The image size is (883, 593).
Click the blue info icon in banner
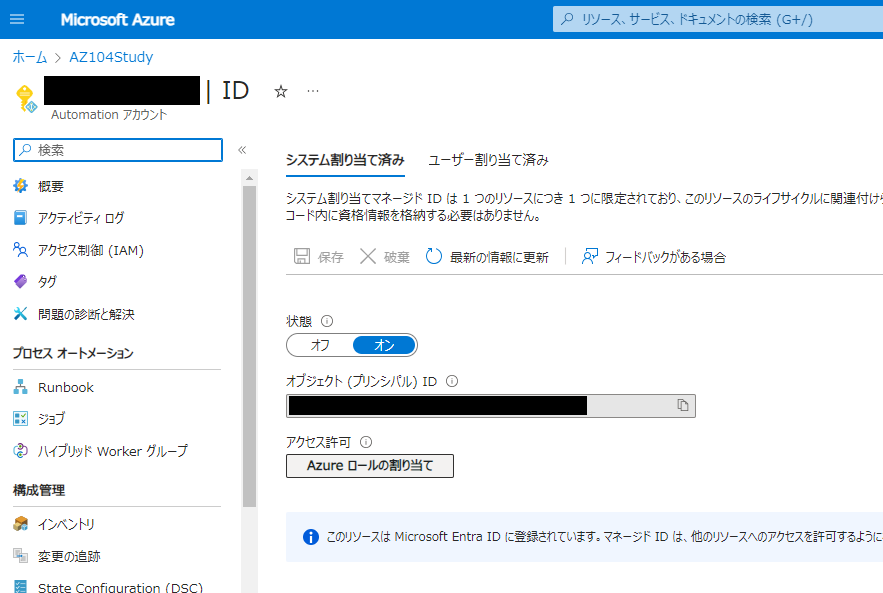click(311, 537)
